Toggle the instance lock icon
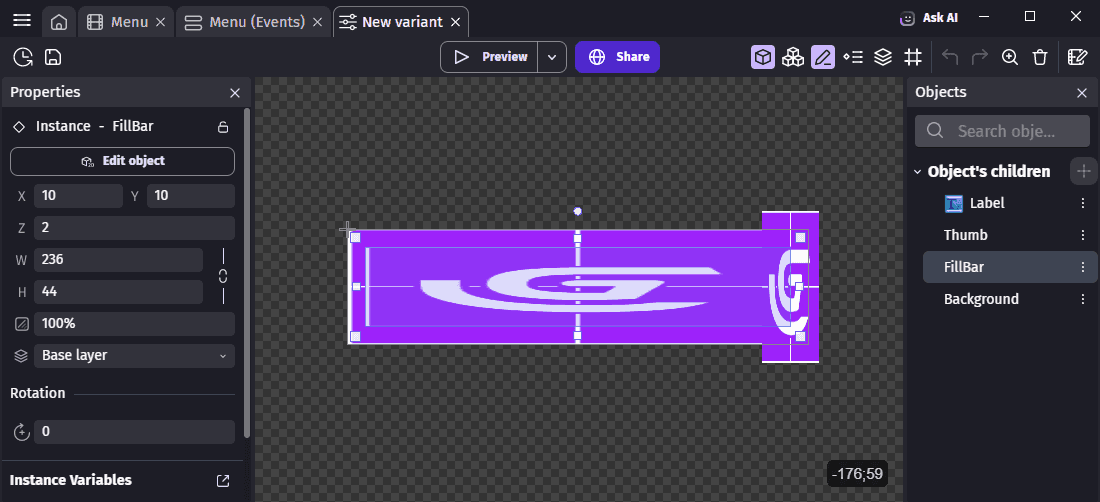This screenshot has height=502, width=1100. [223, 127]
